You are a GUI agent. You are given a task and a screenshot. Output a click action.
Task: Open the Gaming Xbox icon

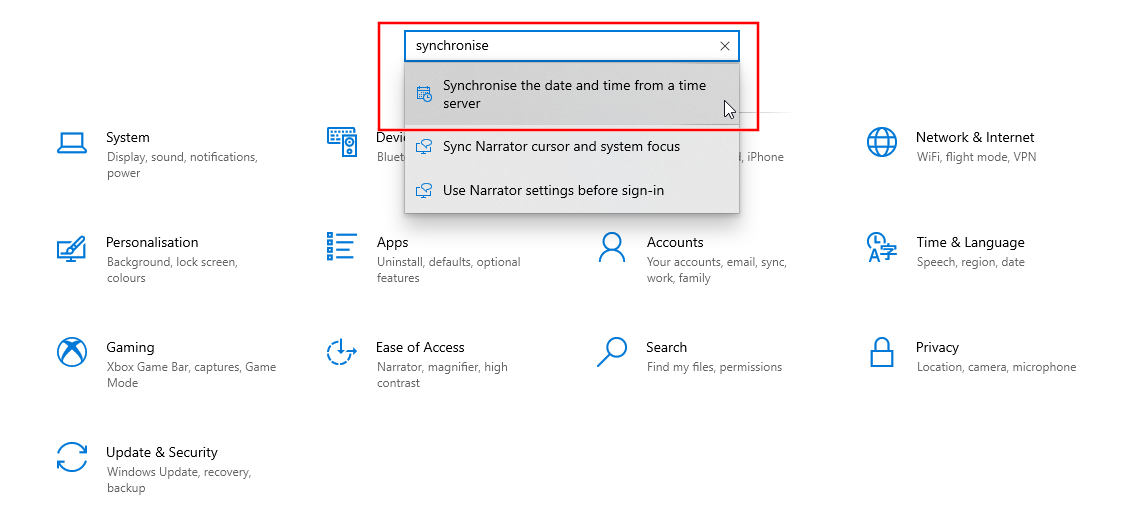point(72,352)
